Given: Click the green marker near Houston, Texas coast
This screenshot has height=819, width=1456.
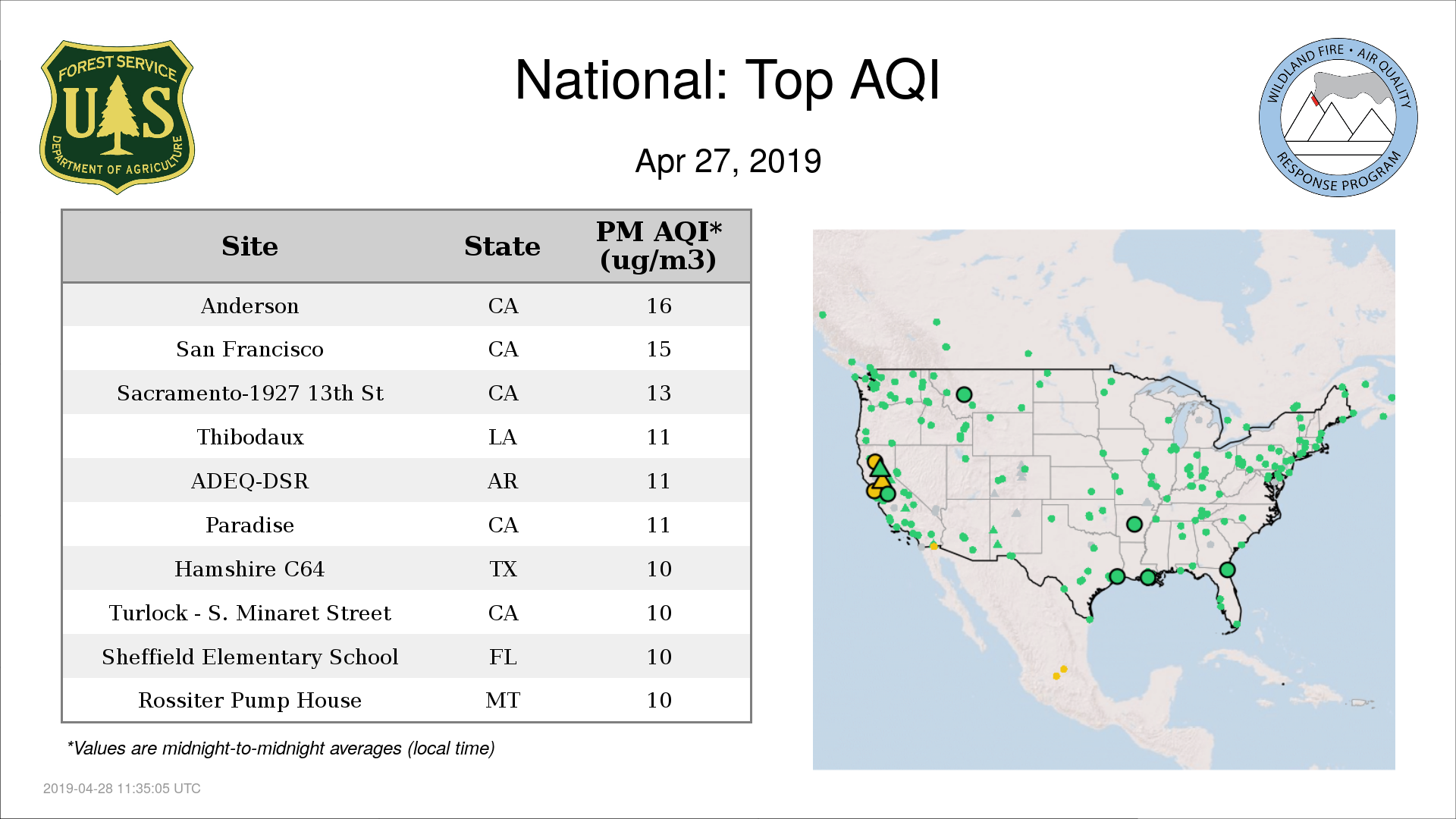Looking at the screenshot, I should [1117, 576].
